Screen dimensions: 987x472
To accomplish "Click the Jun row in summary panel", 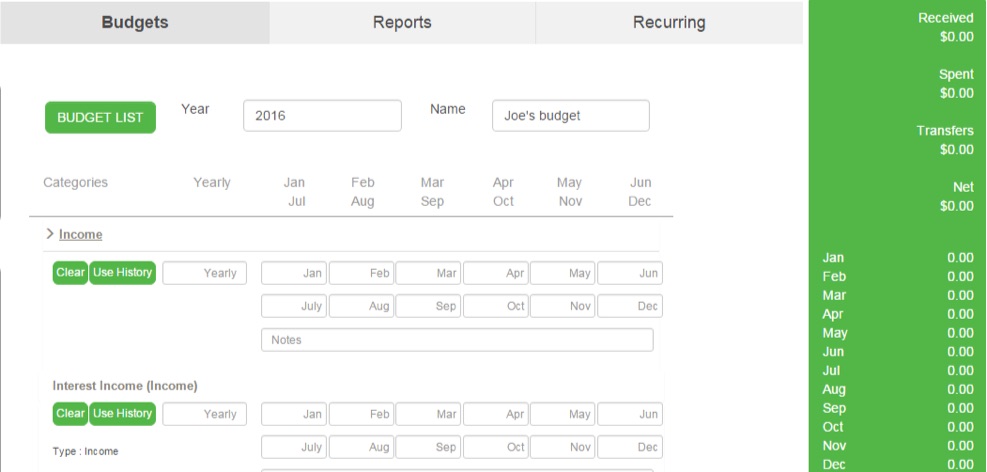I will pyautogui.click(x=898, y=352).
